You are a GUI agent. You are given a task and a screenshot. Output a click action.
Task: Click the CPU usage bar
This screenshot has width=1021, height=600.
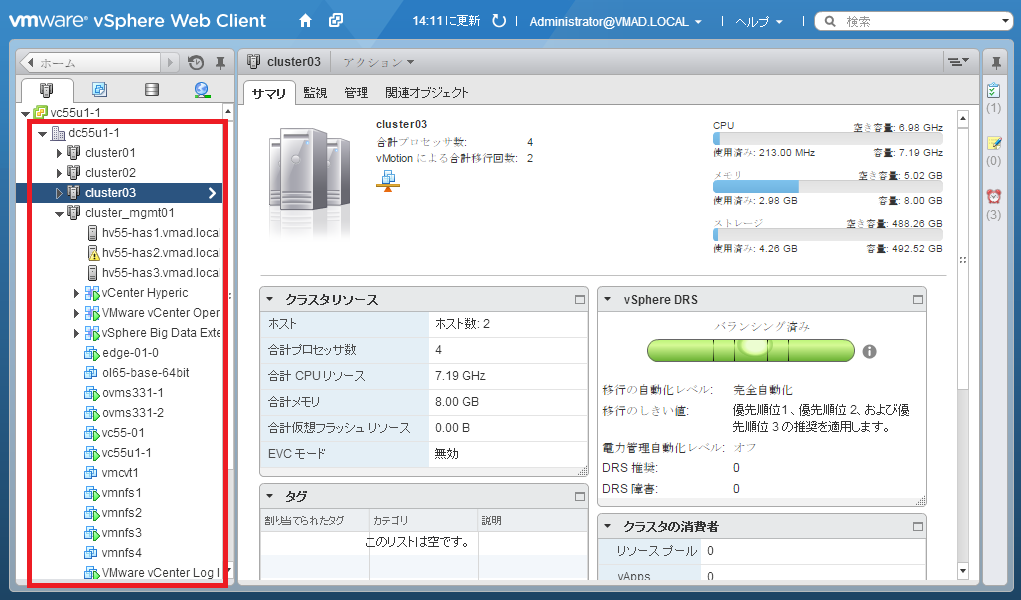[828, 139]
